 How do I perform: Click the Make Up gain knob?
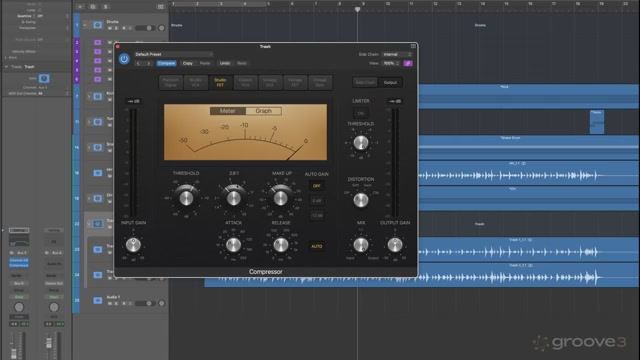pyautogui.click(x=280, y=198)
